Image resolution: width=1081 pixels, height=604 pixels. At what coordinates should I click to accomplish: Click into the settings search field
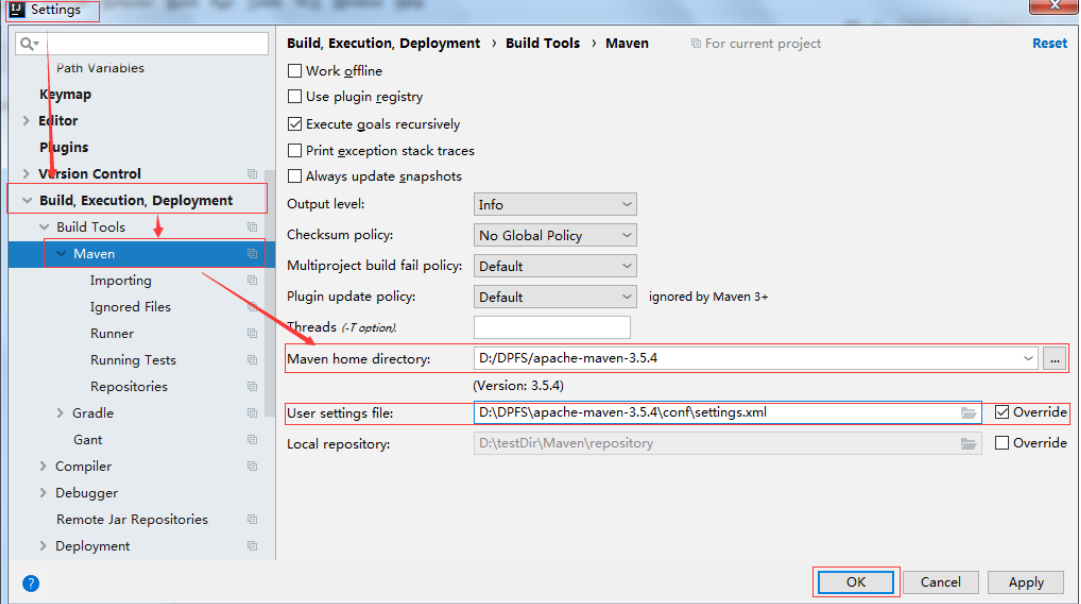pyautogui.click(x=142, y=44)
